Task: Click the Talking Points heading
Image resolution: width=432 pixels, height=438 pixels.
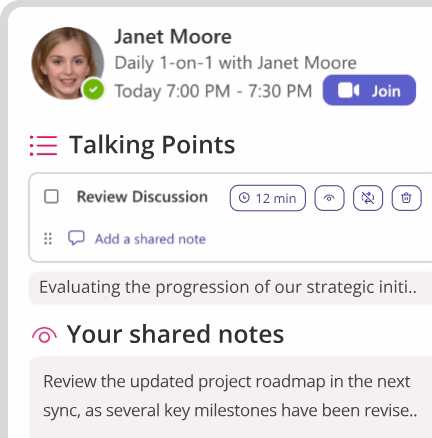Action: (x=152, y=145)
